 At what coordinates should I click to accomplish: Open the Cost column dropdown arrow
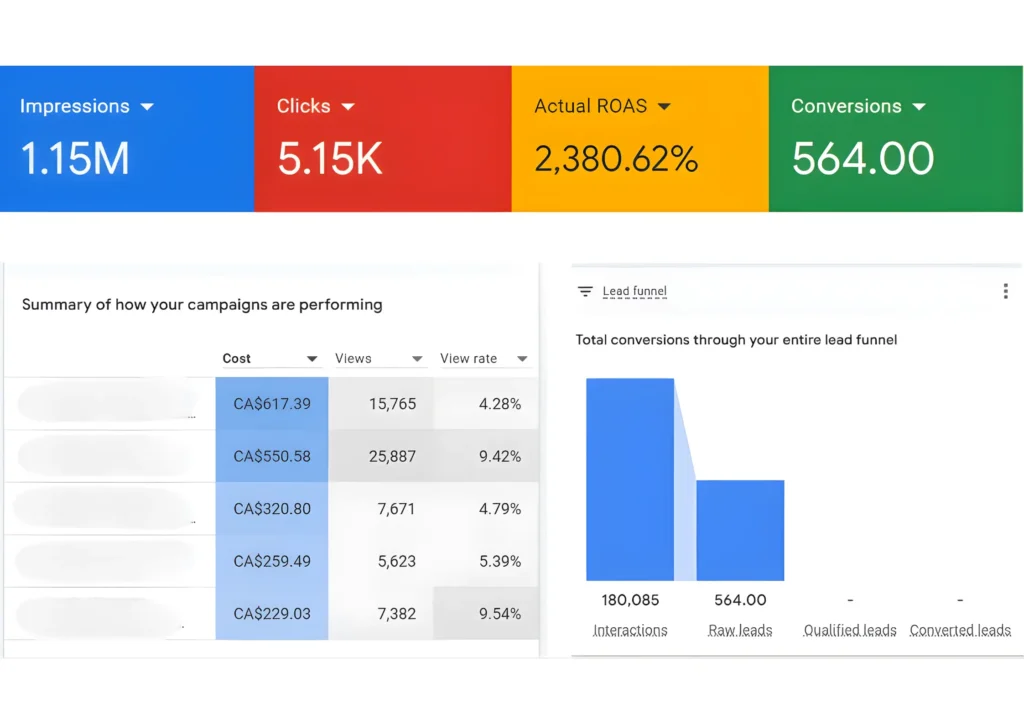click(312, 359)
